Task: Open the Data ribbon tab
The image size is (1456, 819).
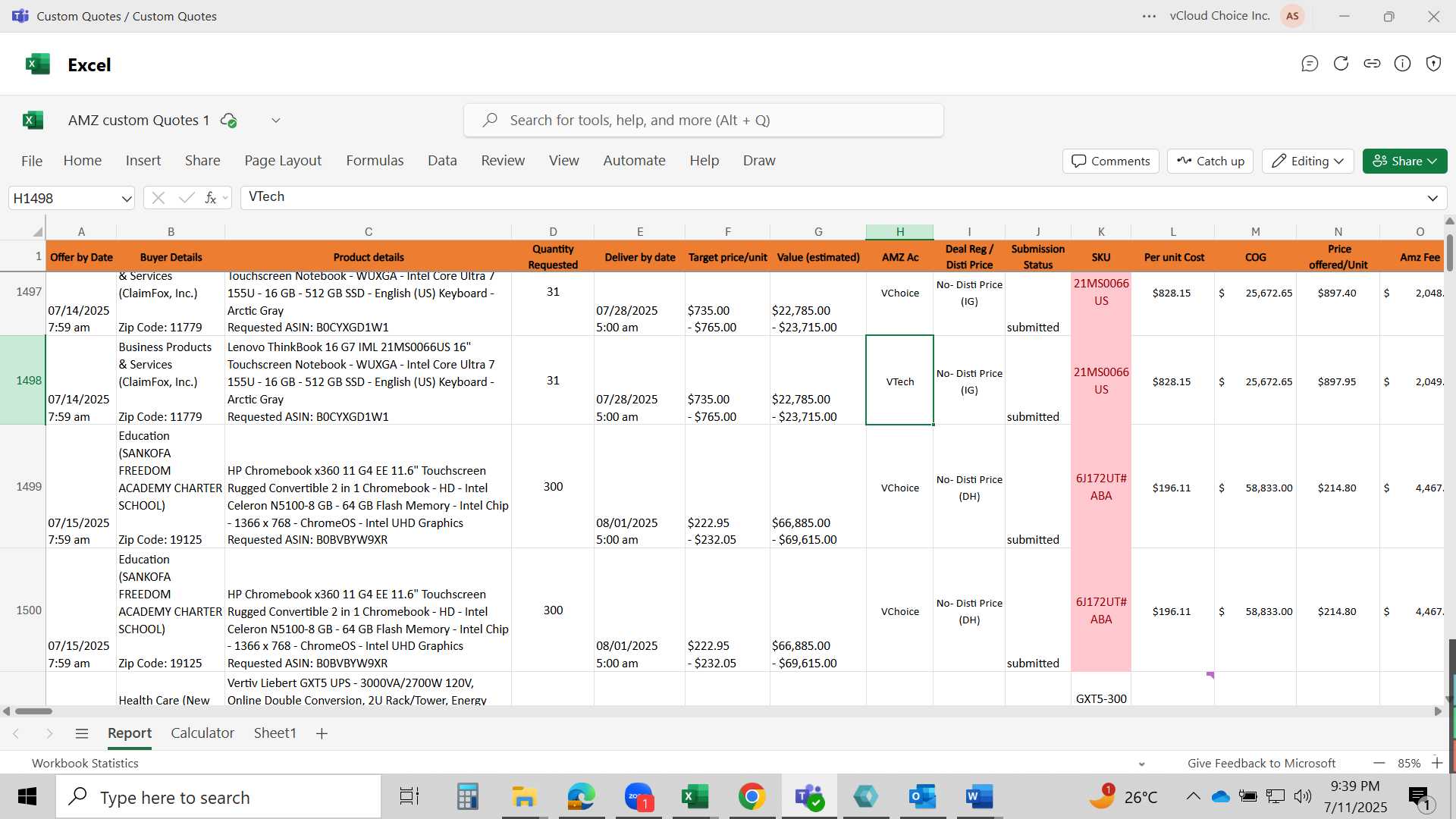Action: pyautogui.click(x=442, y=161)
